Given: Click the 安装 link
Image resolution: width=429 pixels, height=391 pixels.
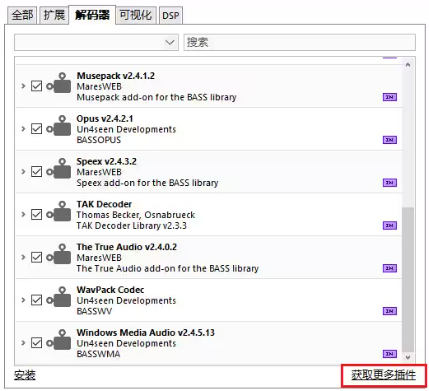Looking at the screenshot, I should pyautogui.click(x=25, y=375).
